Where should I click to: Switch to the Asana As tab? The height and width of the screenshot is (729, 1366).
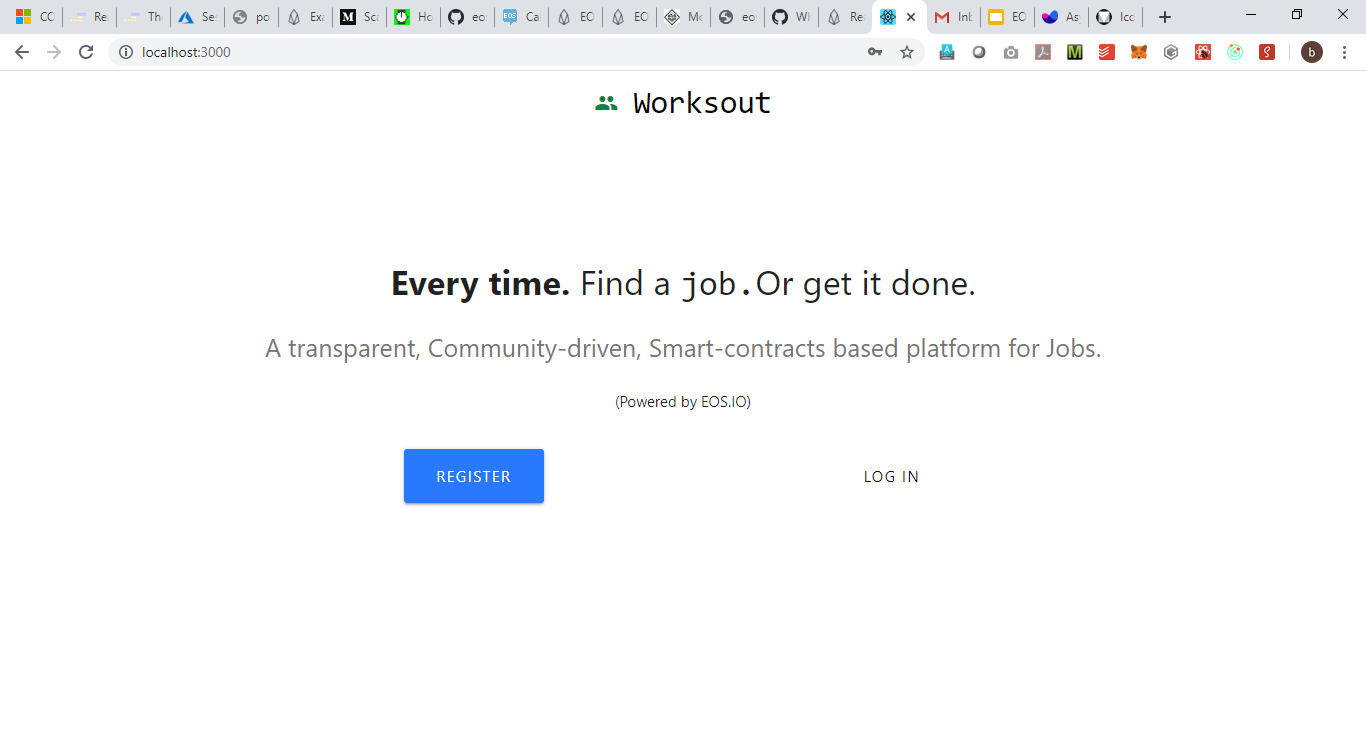(x=1061, y=17)
